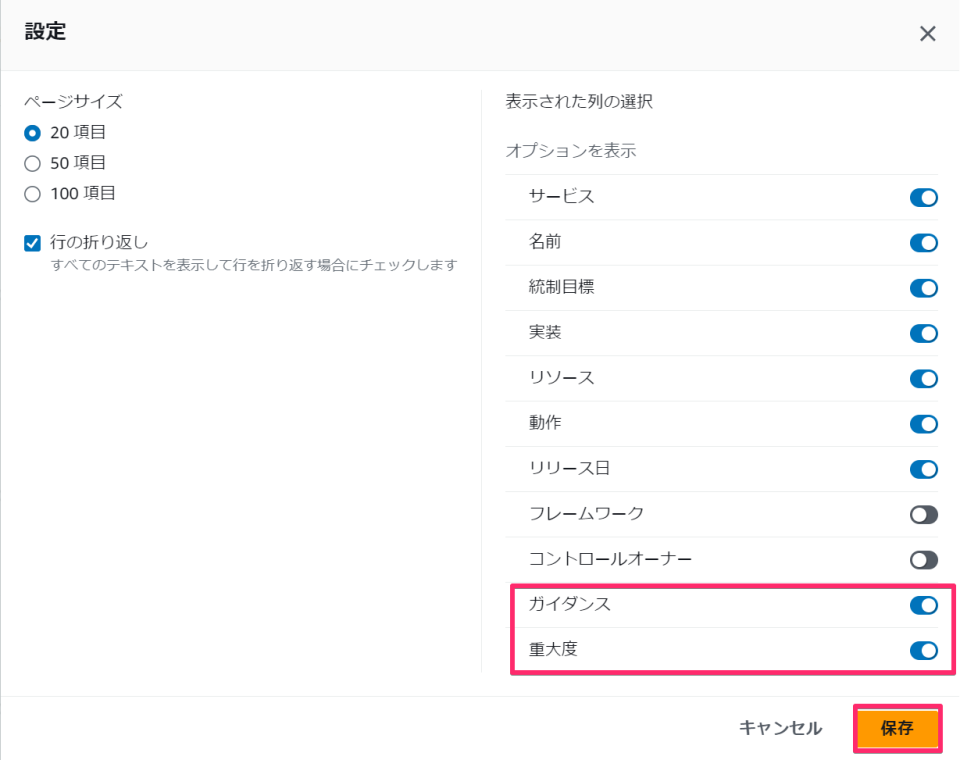
Task: Switch off the リソース column toggle
Action: coord(923,379)
